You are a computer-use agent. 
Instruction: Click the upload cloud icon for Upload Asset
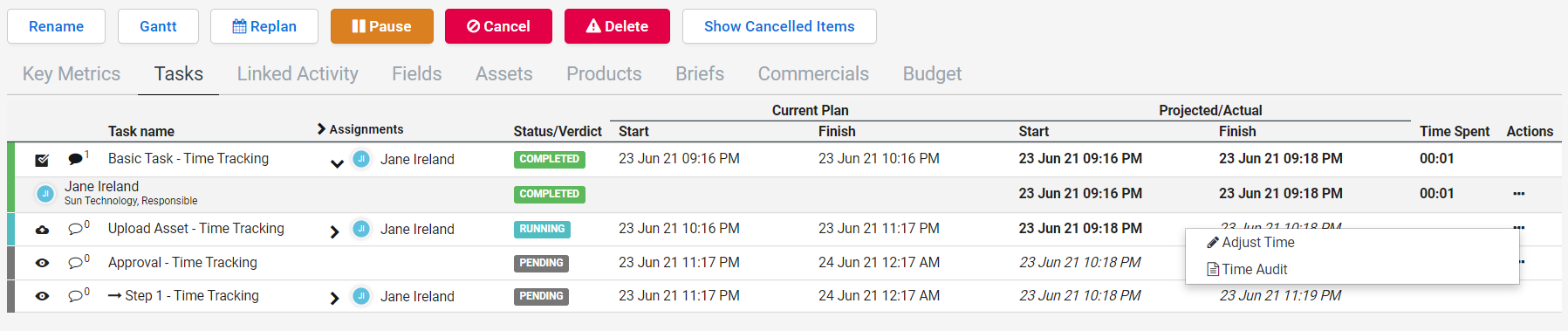pos(42,229)
